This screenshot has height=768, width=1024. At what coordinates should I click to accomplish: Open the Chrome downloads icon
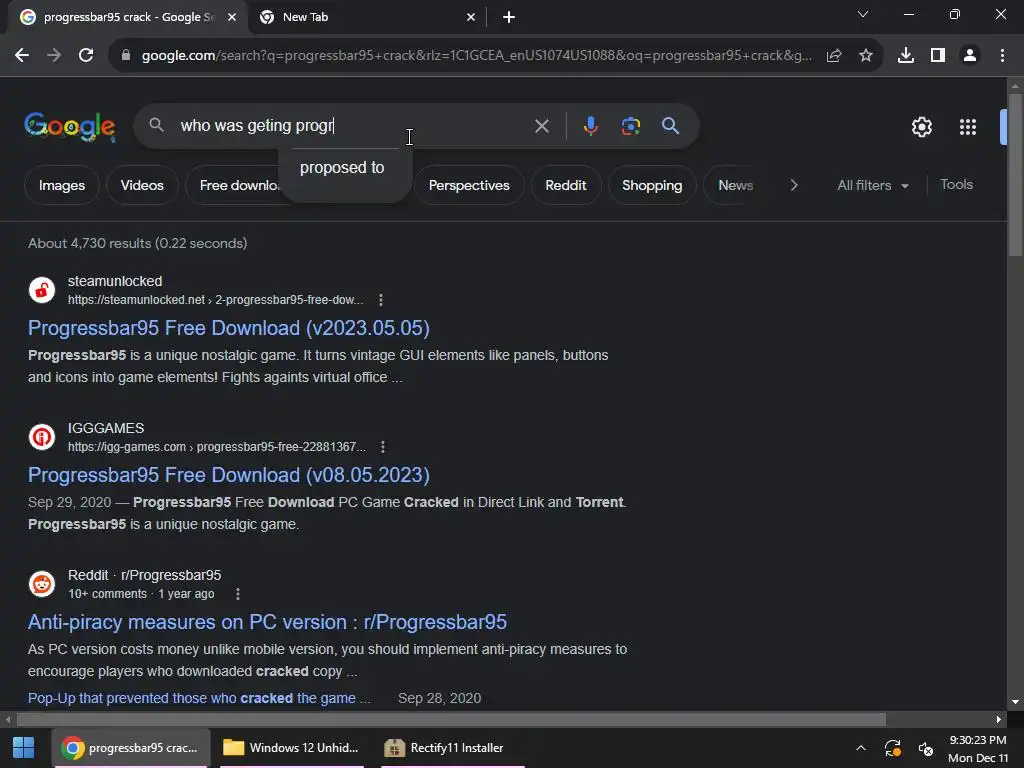906,56
